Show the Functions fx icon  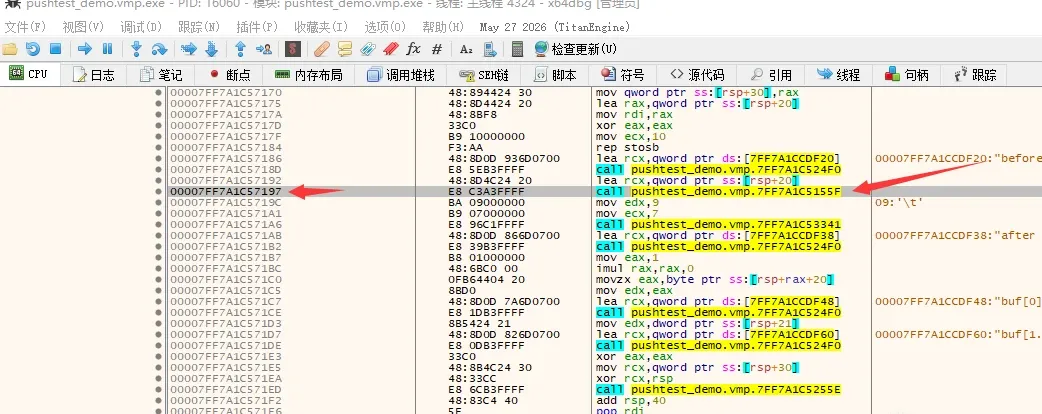[413, 49]
